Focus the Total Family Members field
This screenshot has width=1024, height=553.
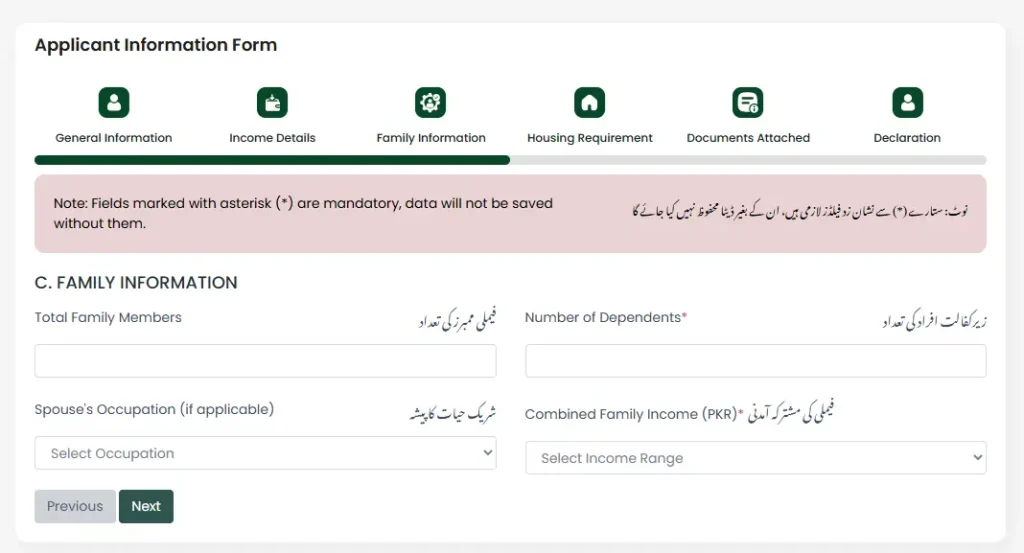(265, 361)
